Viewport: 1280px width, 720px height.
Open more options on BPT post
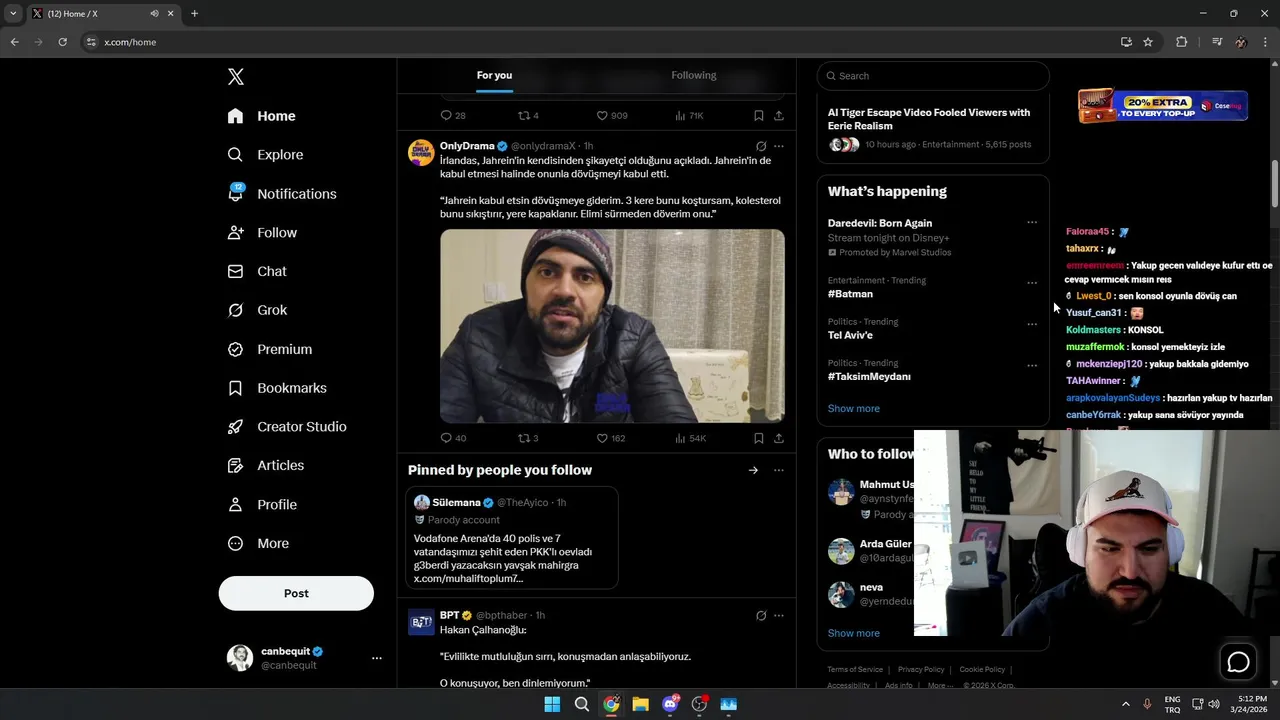779,616
